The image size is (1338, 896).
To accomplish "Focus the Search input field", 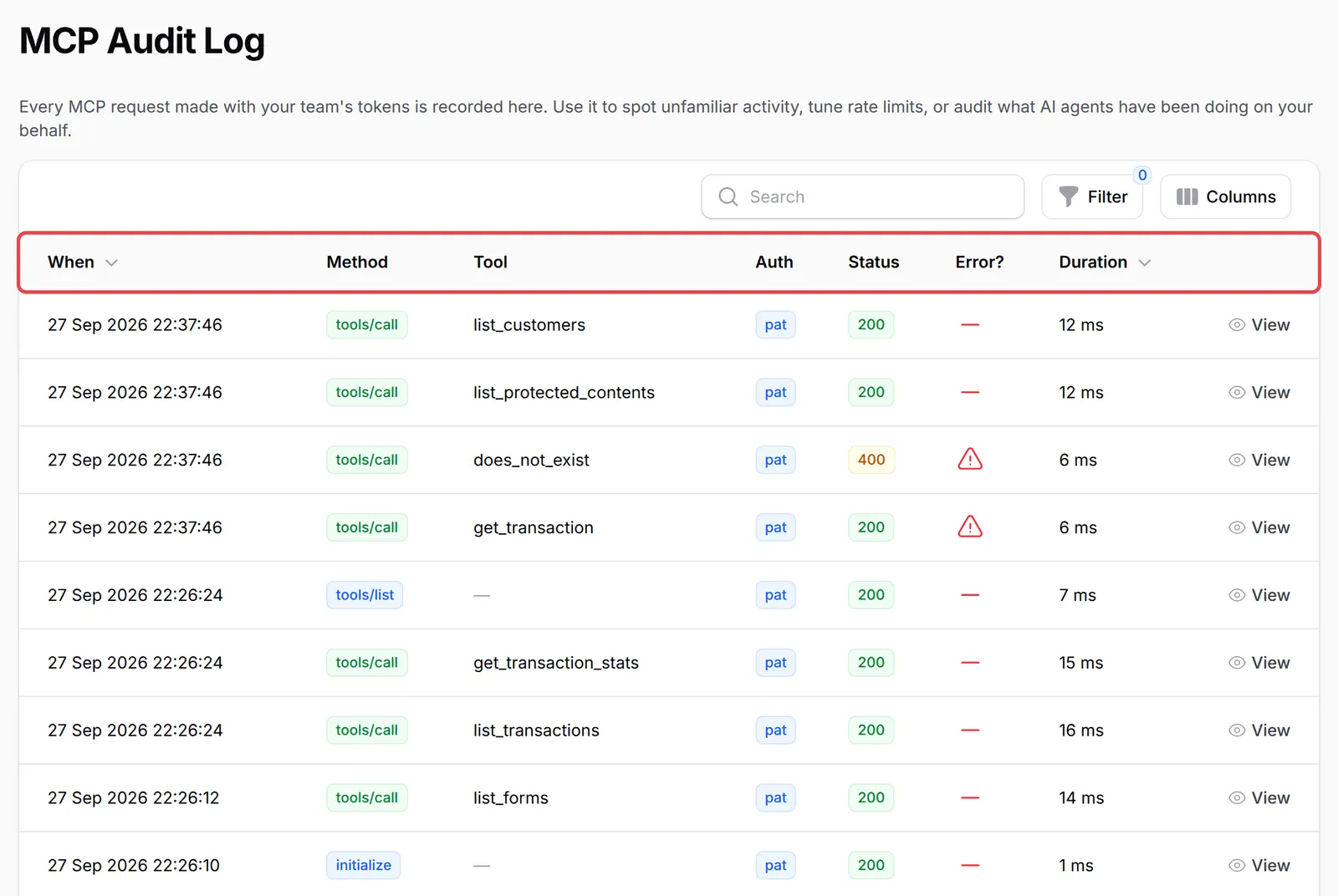I will [863, 196].
